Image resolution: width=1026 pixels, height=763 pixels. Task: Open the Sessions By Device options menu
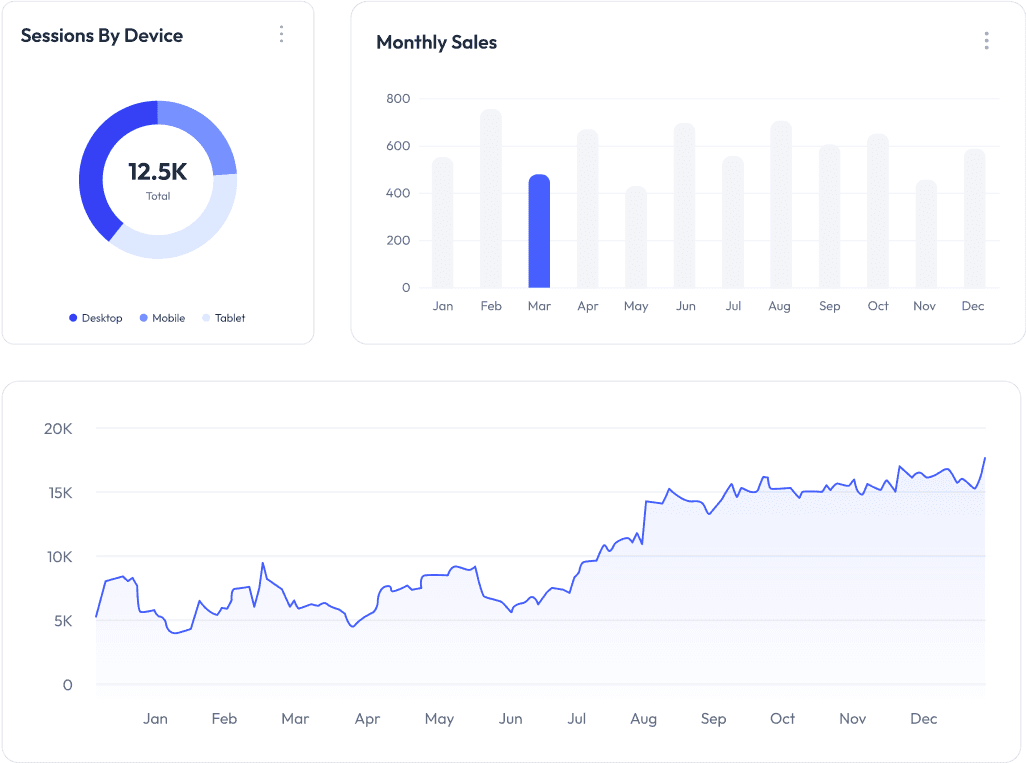pos(281,34)
